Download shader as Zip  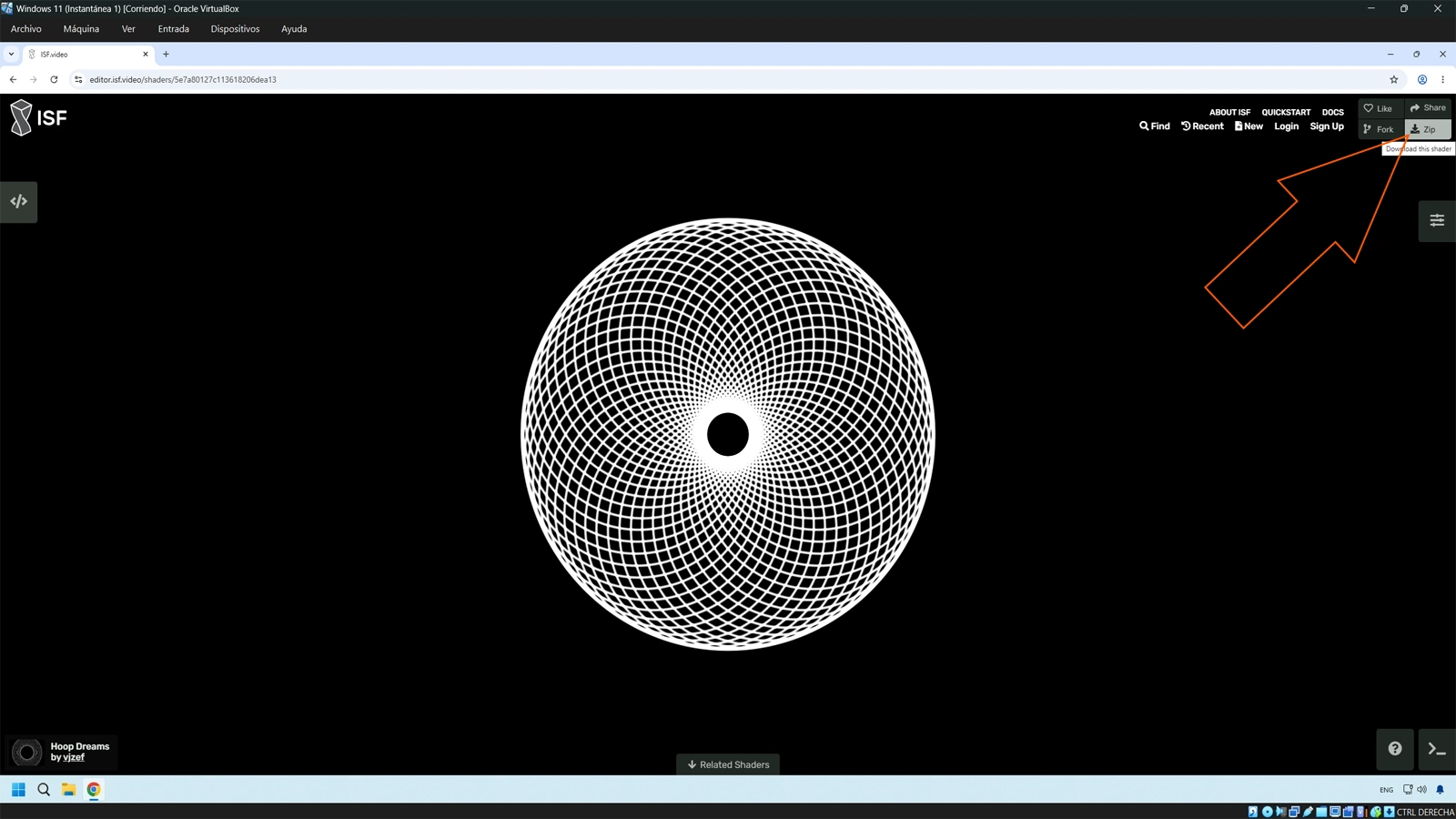pos(1428,129)
